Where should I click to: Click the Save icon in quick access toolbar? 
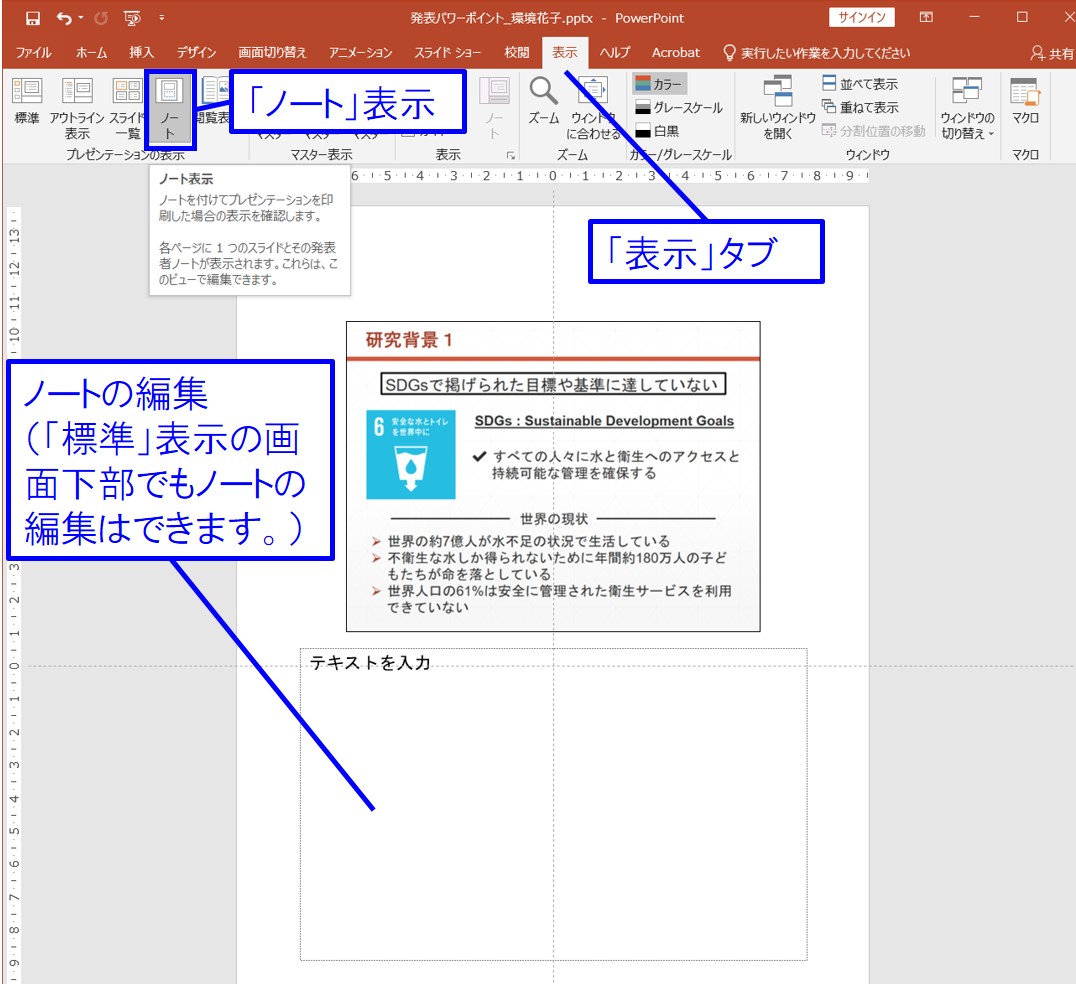[x=33, y=18]
